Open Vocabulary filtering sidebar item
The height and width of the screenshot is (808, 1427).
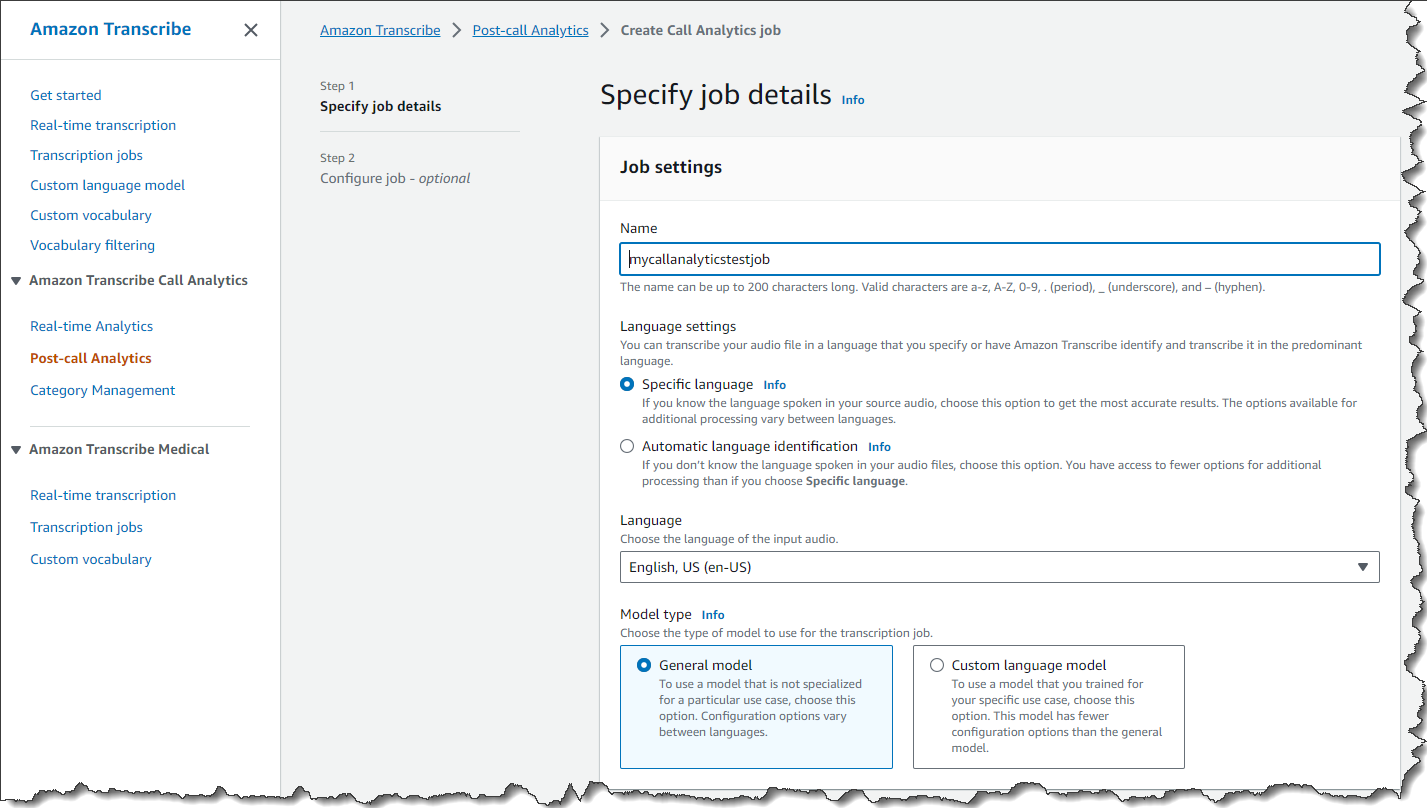92,245
